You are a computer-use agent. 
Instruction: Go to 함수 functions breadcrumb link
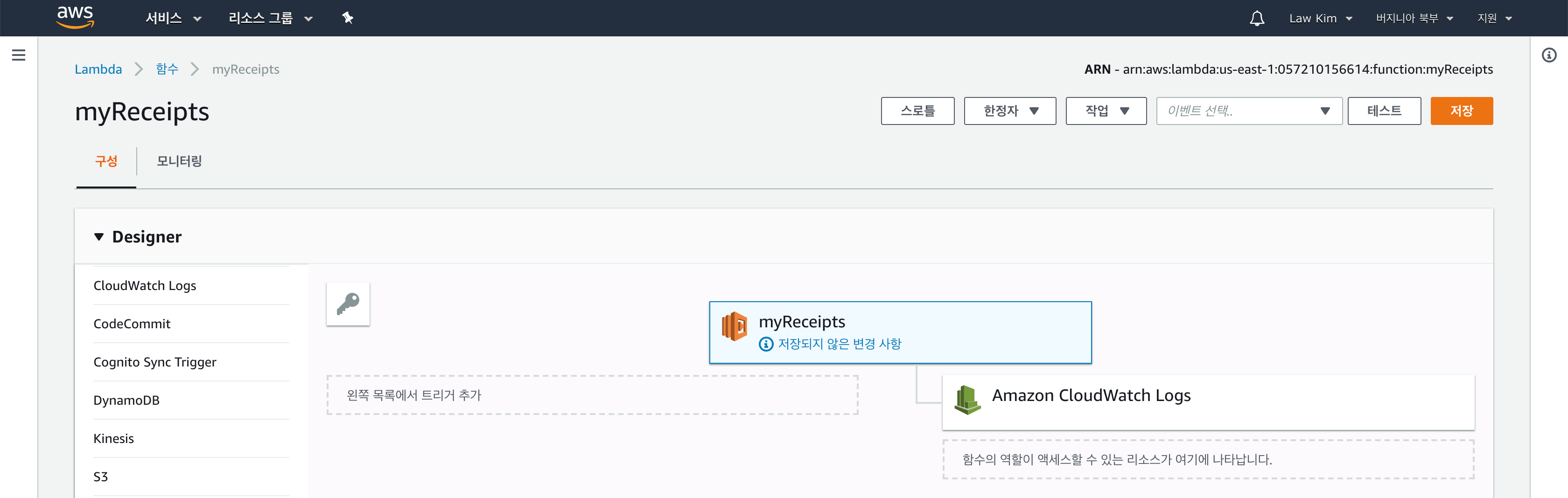click(x=167, y=69)
